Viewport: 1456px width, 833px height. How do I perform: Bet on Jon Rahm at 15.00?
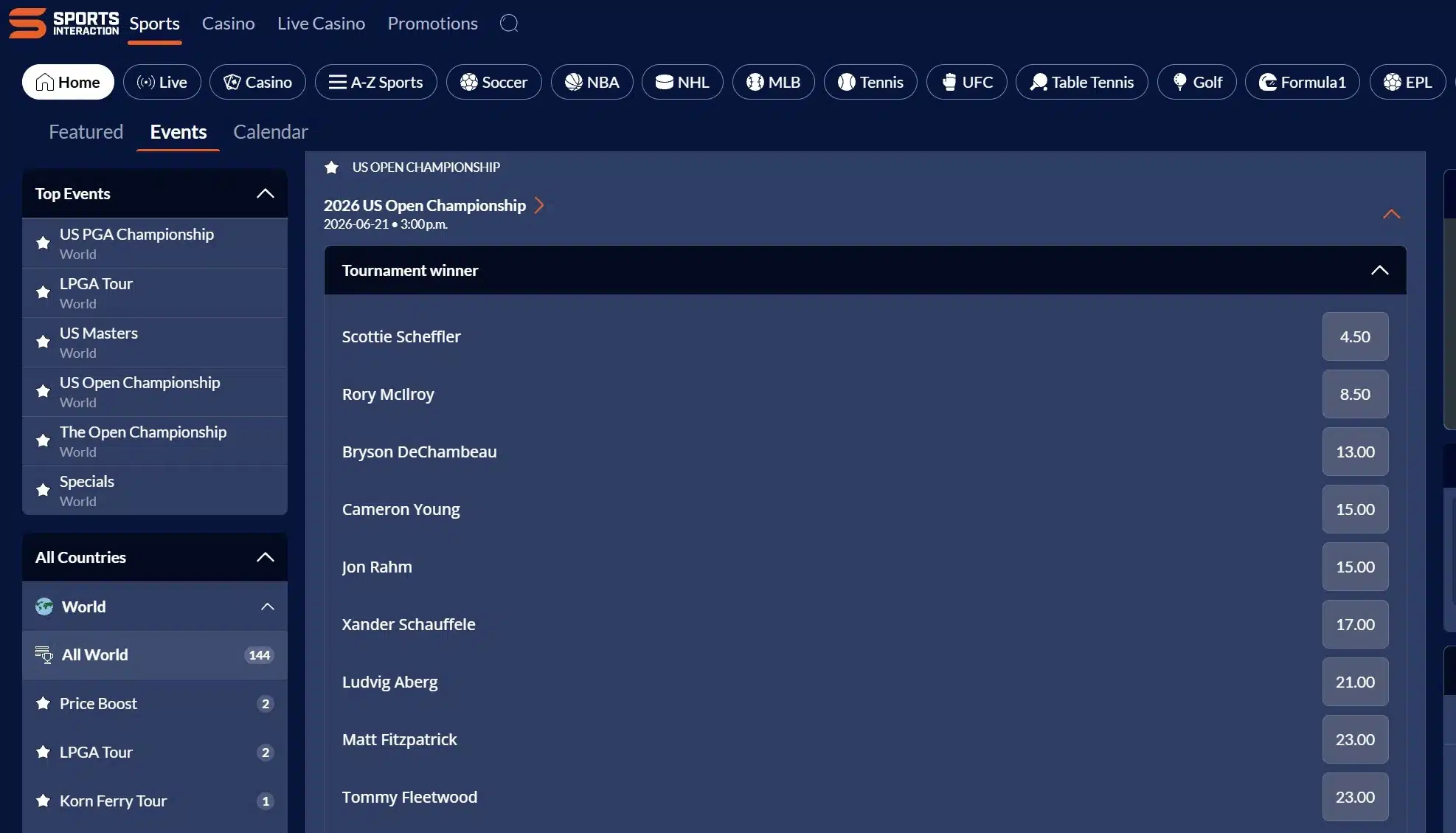[x=1355, y=567]
